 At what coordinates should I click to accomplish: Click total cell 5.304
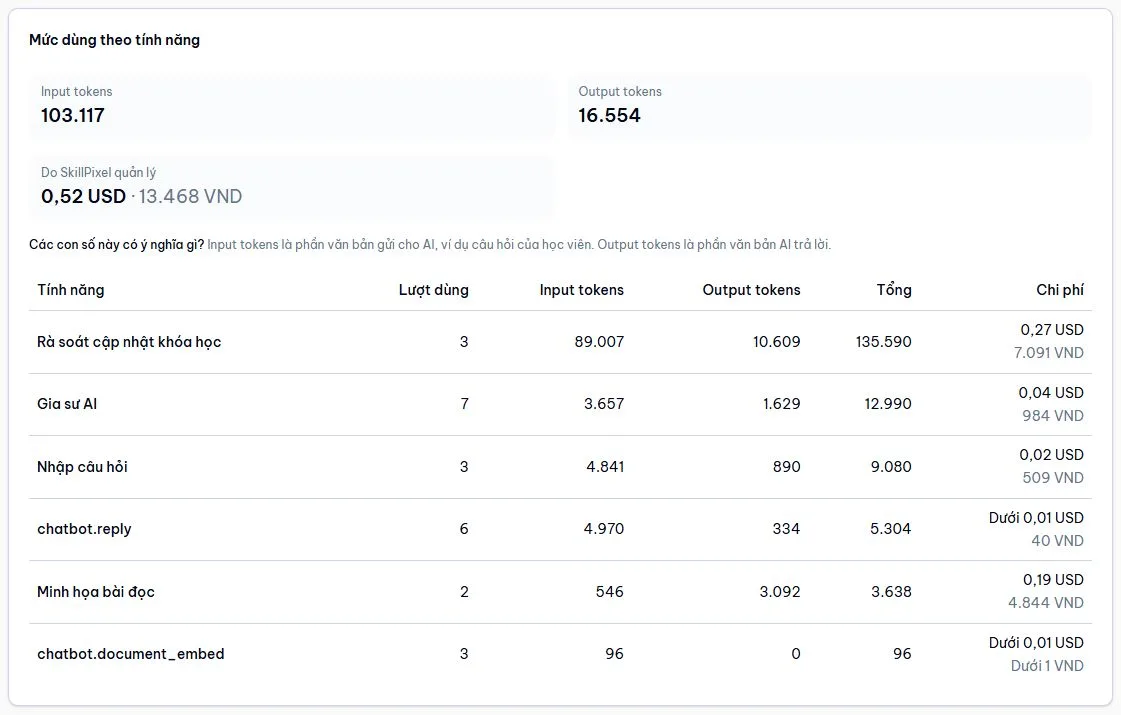pos(891,529)
